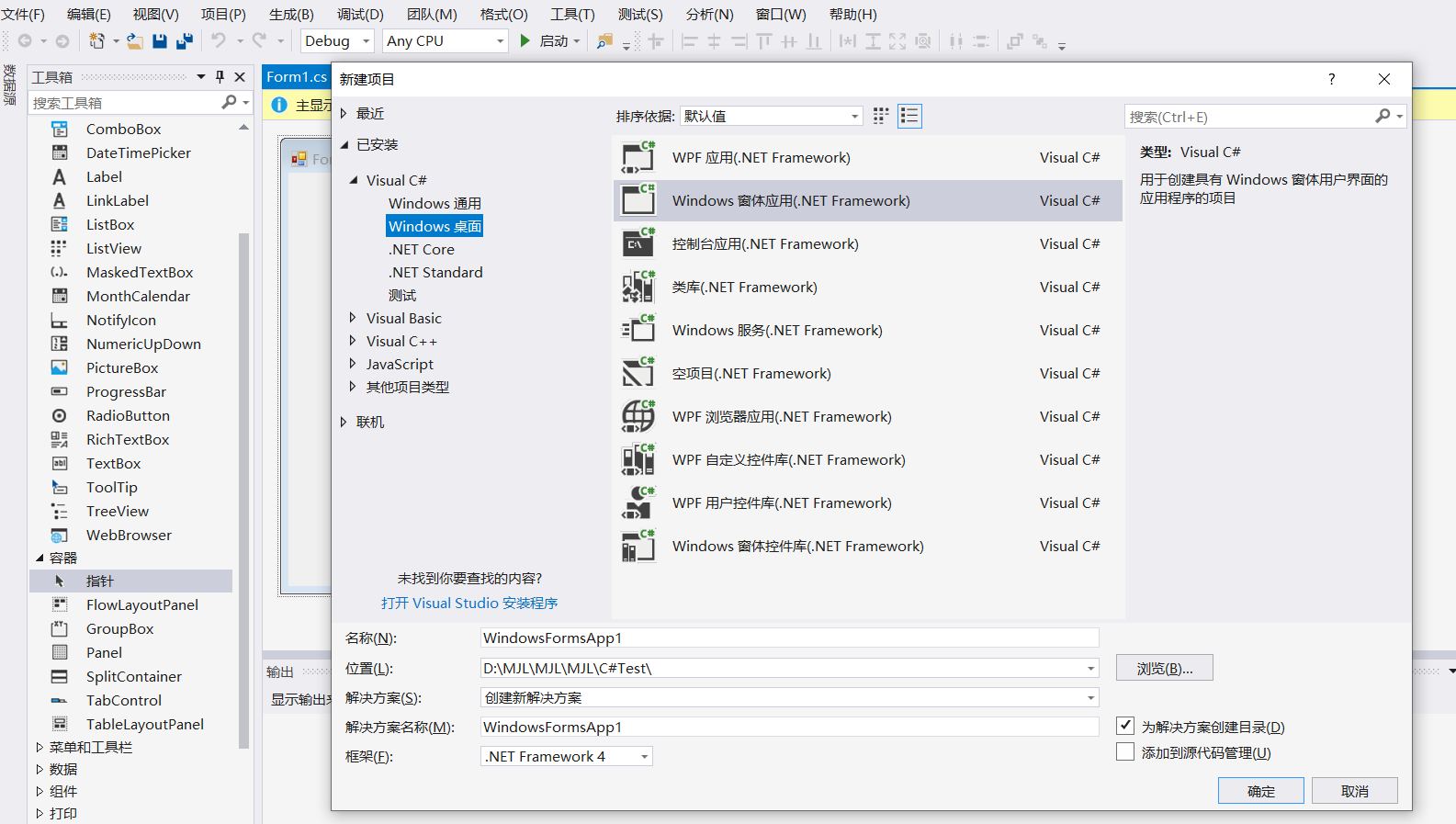Select the WebBrowser control icon in toolbox
This screenshot has height=824, width=1456.
point(60,535)
